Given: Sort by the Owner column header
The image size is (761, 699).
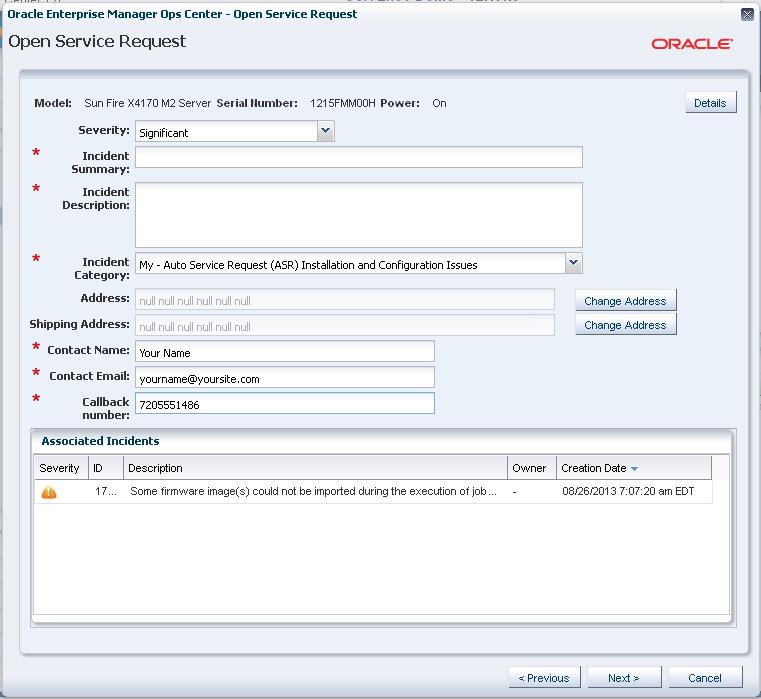Looking at the screenshot, I should [x=532, y=468].
